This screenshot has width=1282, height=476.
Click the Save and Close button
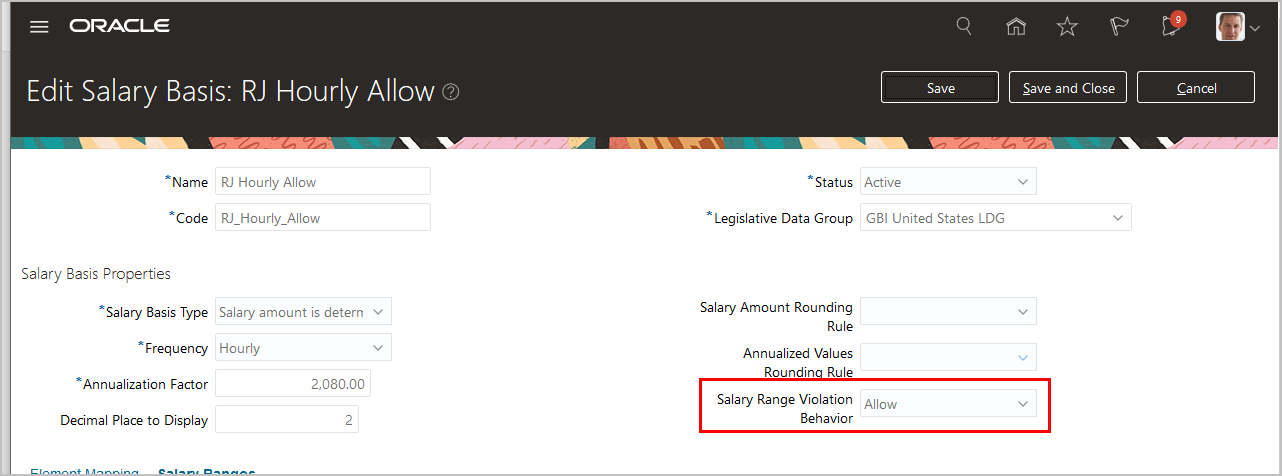[1068, 88]
